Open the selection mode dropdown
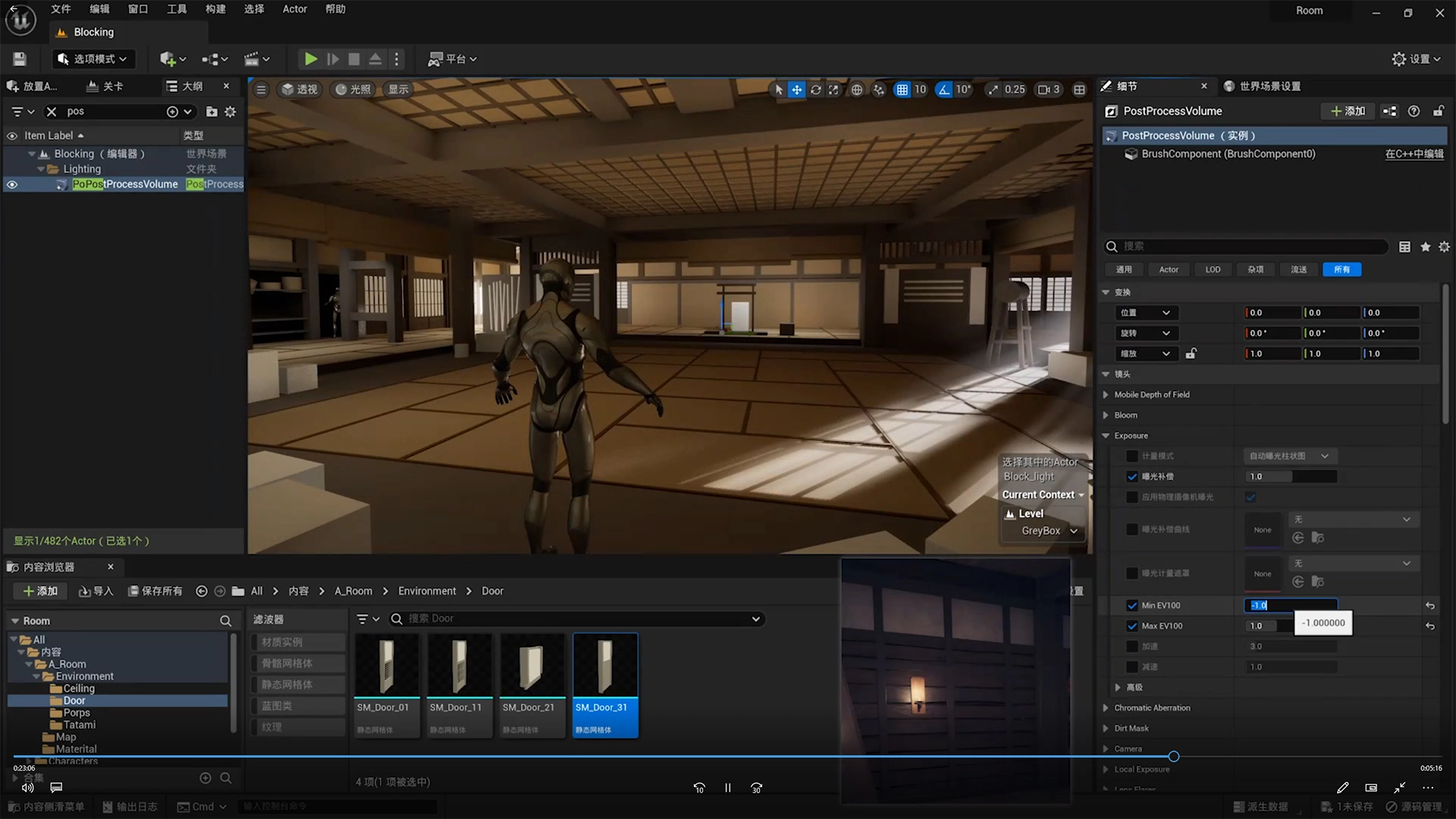 tap(93, 59)
